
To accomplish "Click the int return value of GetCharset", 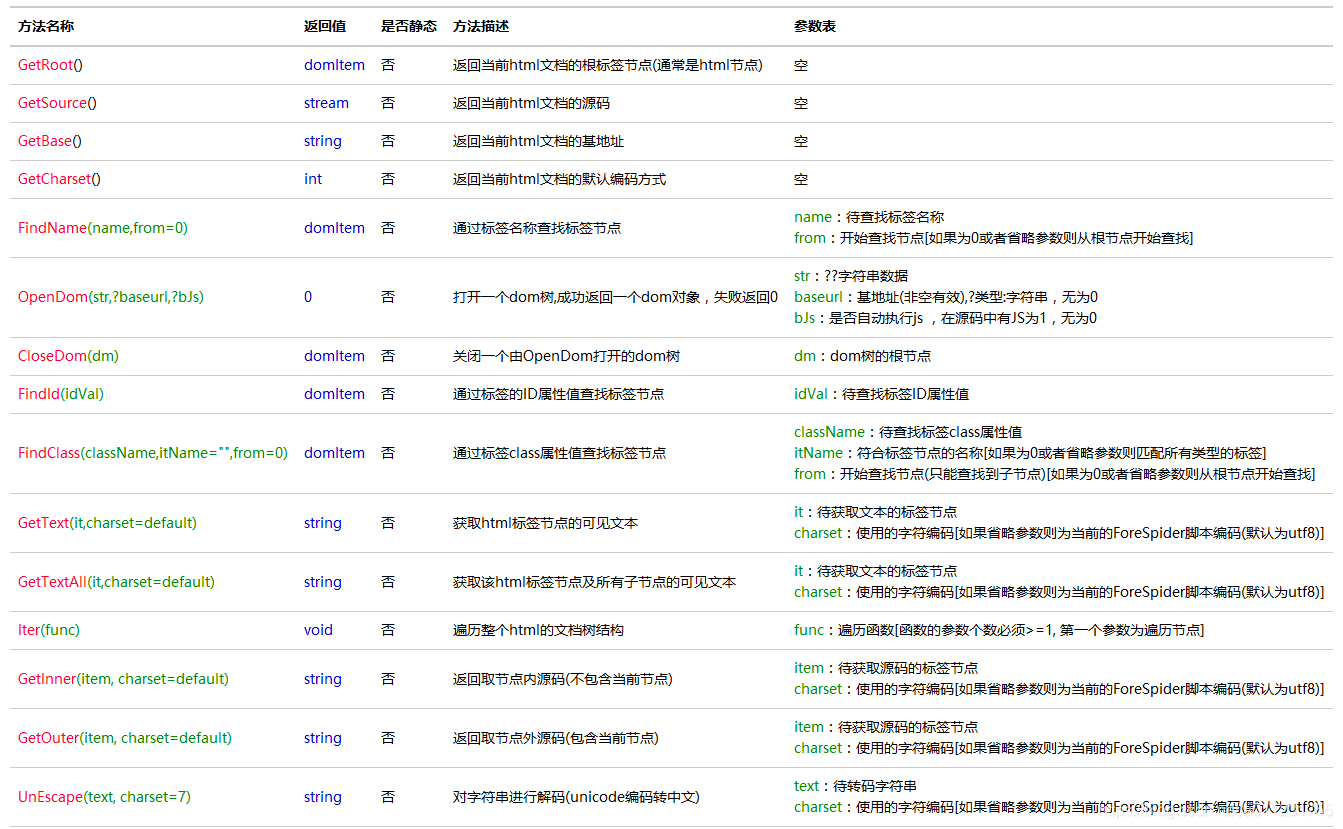I will point(313,179).
